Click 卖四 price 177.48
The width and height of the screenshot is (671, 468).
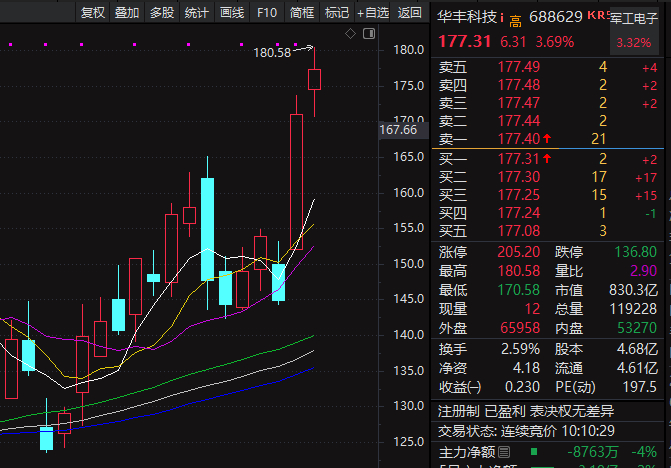pyautogui.click(x=519, y=85)
